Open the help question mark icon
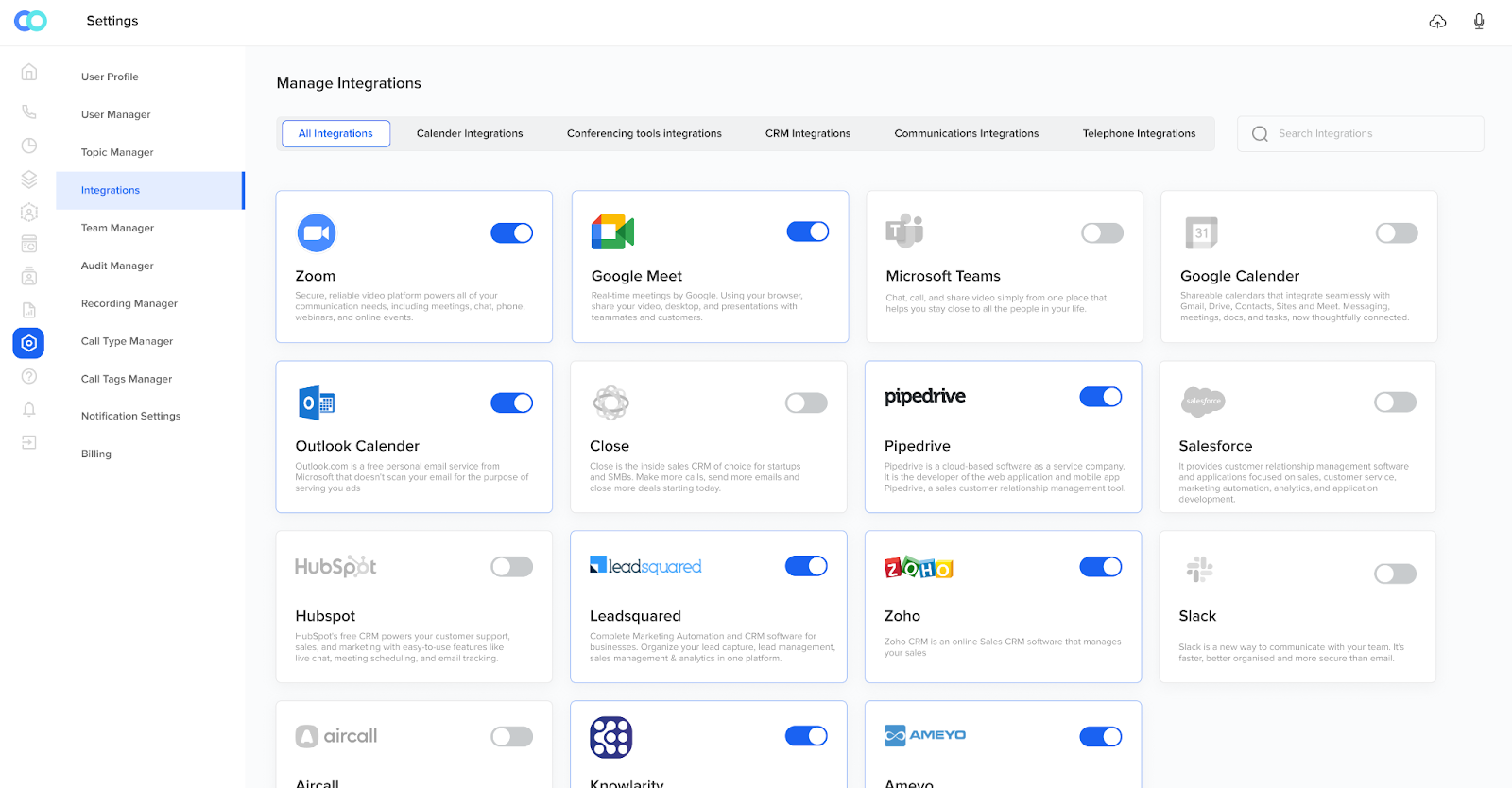1512x788 pixels. click(29, 376)
